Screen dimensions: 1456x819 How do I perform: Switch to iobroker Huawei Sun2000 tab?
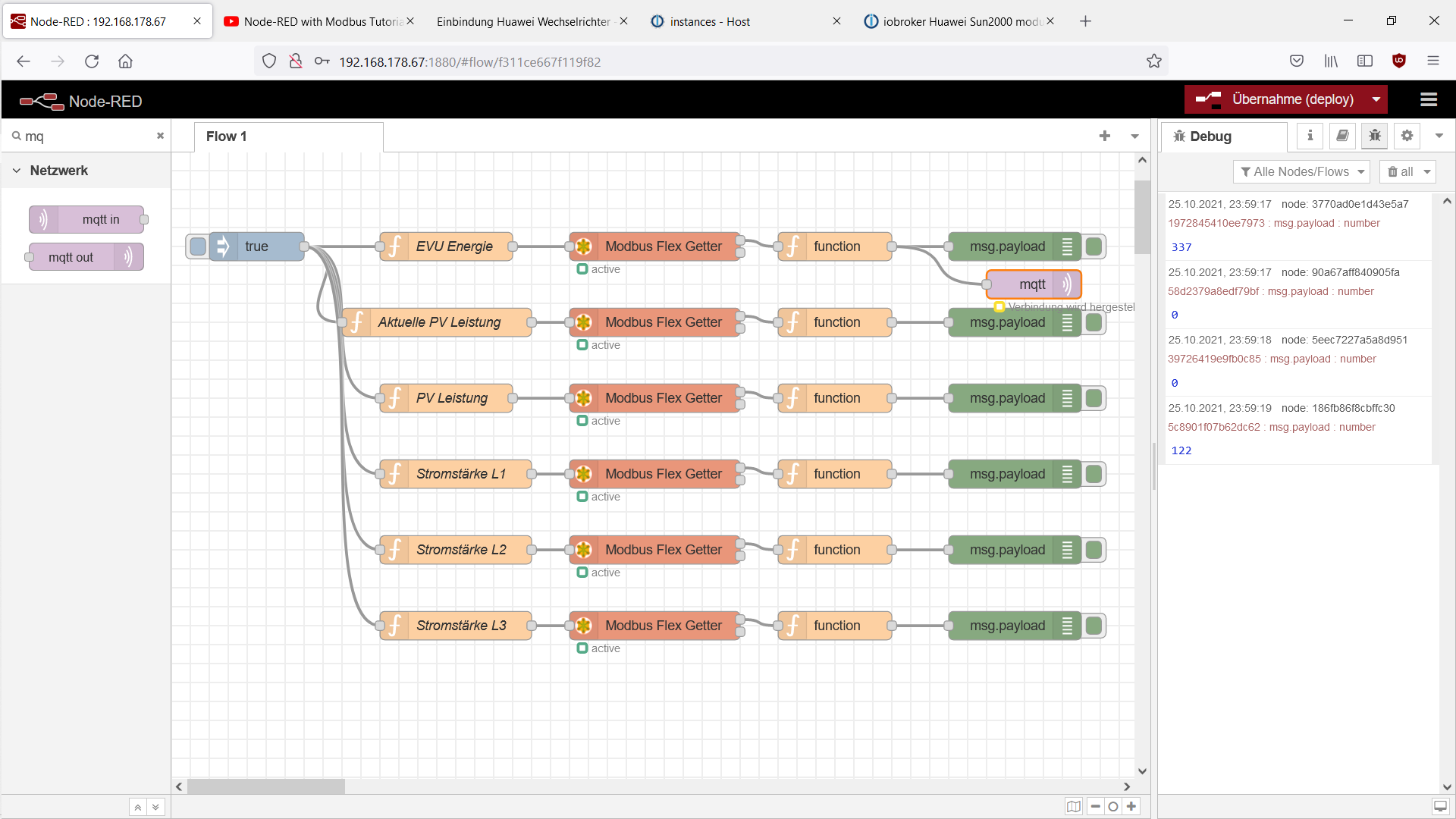tap(959, 21)
